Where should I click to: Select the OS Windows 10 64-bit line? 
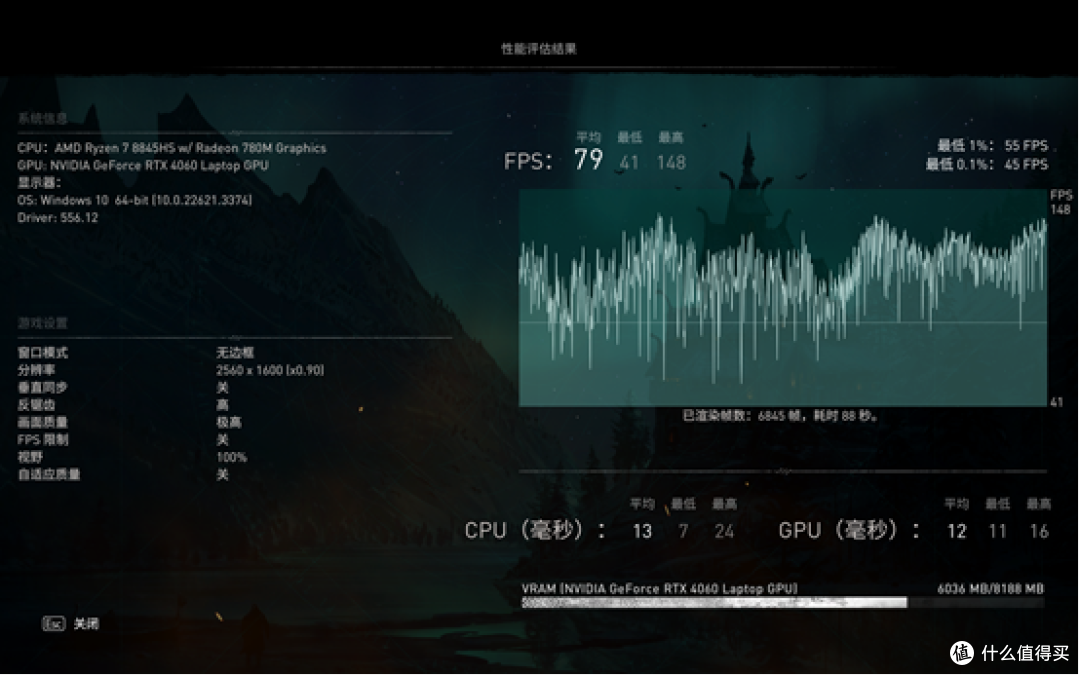(x=134, y=200)
